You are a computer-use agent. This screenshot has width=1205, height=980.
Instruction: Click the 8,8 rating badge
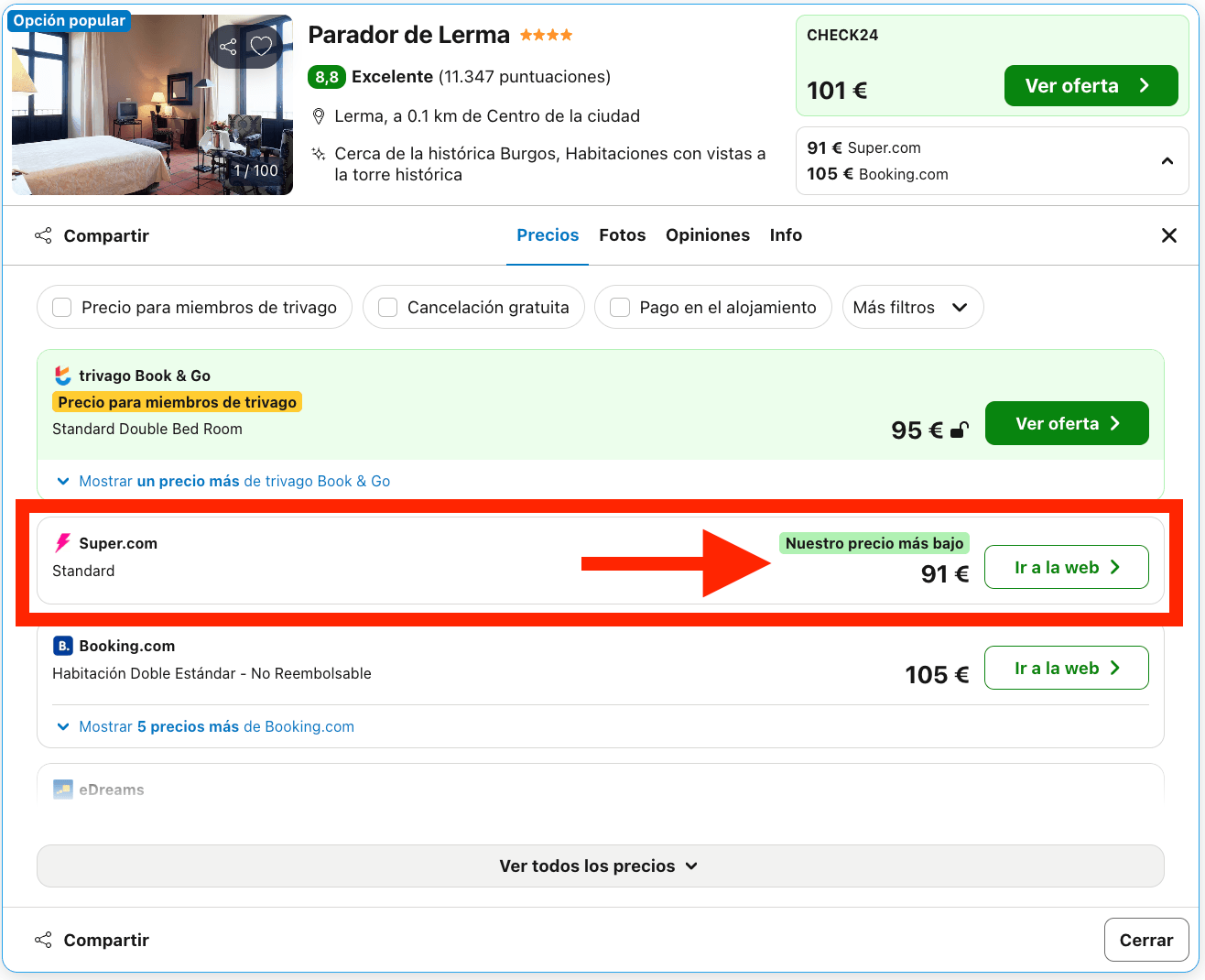tap(327, 77)
